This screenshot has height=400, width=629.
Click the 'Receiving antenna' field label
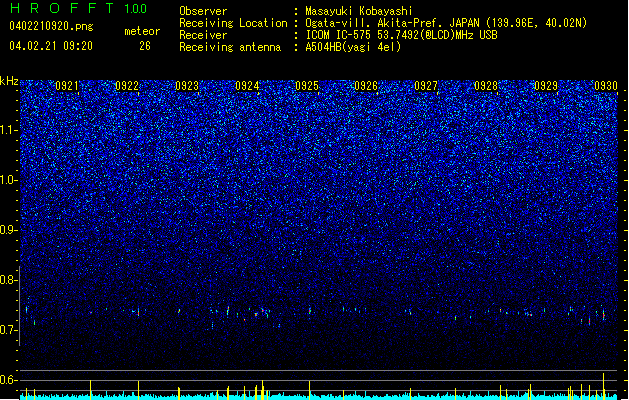coord(230,47)
